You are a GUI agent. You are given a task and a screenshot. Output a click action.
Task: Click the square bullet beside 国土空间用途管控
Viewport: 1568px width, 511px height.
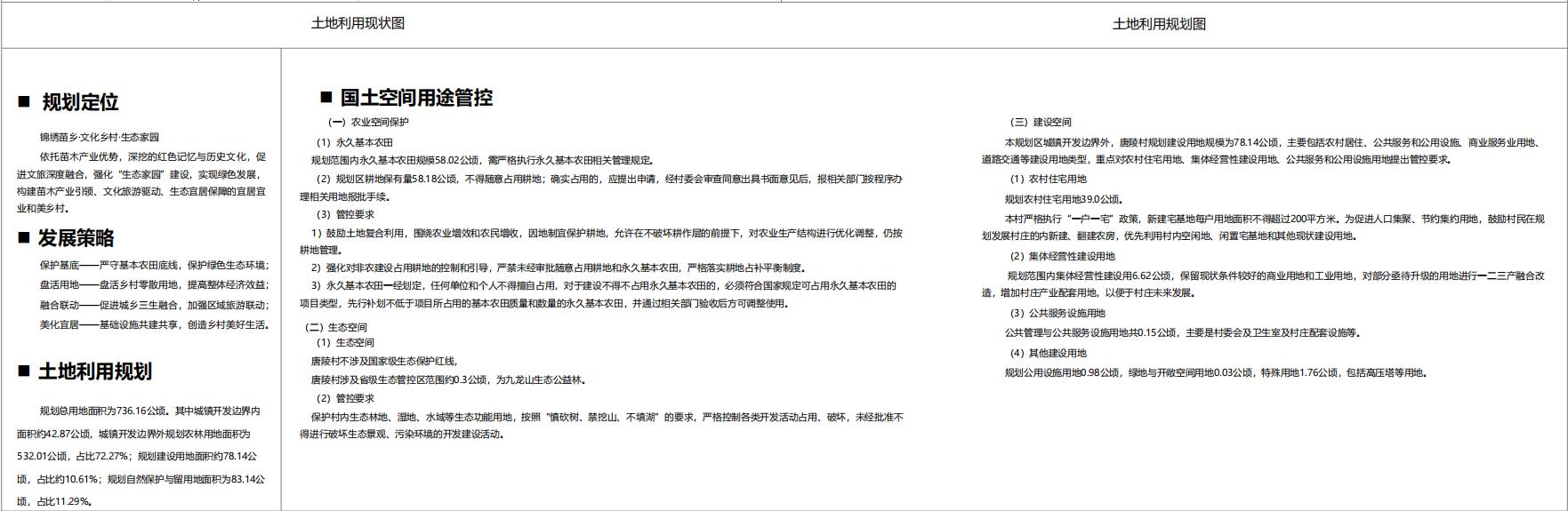[x=326, y=97]
